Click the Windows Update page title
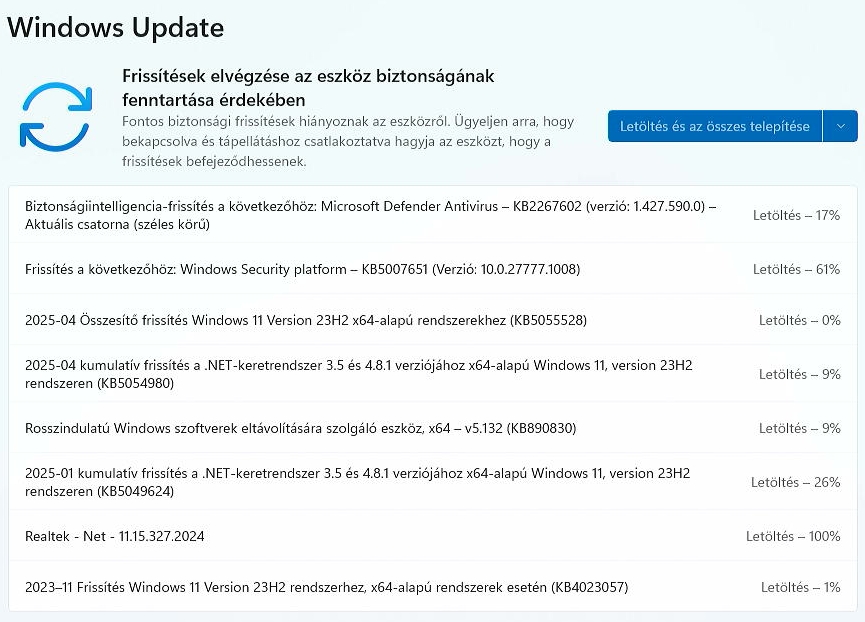Image resolution: width=865 pixels, height=622 pixels. click(x=116, y=27)
